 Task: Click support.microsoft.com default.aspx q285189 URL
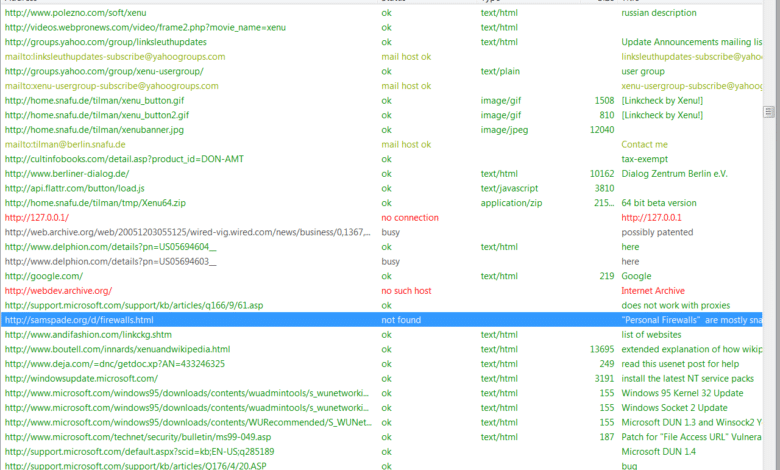coord(139,452)
